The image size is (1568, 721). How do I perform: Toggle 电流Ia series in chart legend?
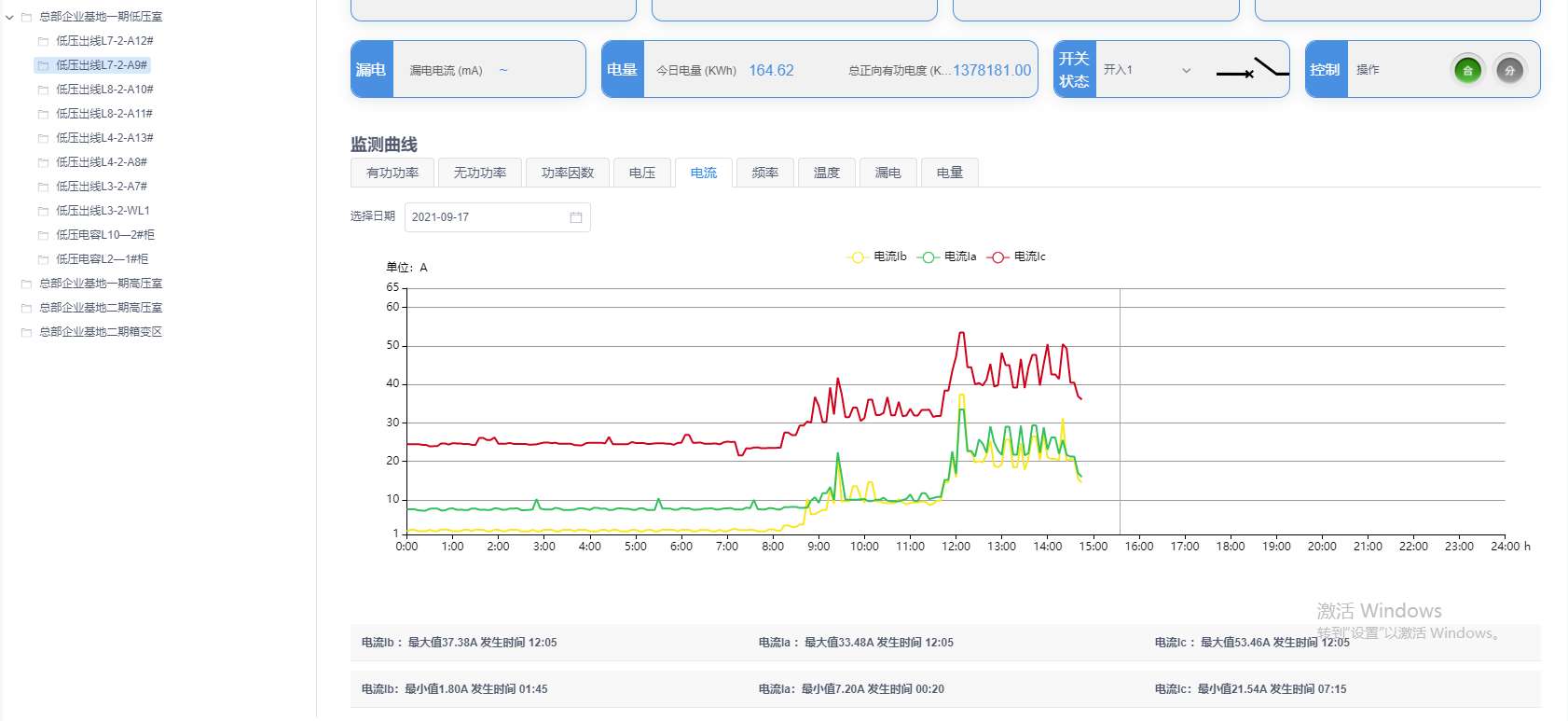(947, 257)
